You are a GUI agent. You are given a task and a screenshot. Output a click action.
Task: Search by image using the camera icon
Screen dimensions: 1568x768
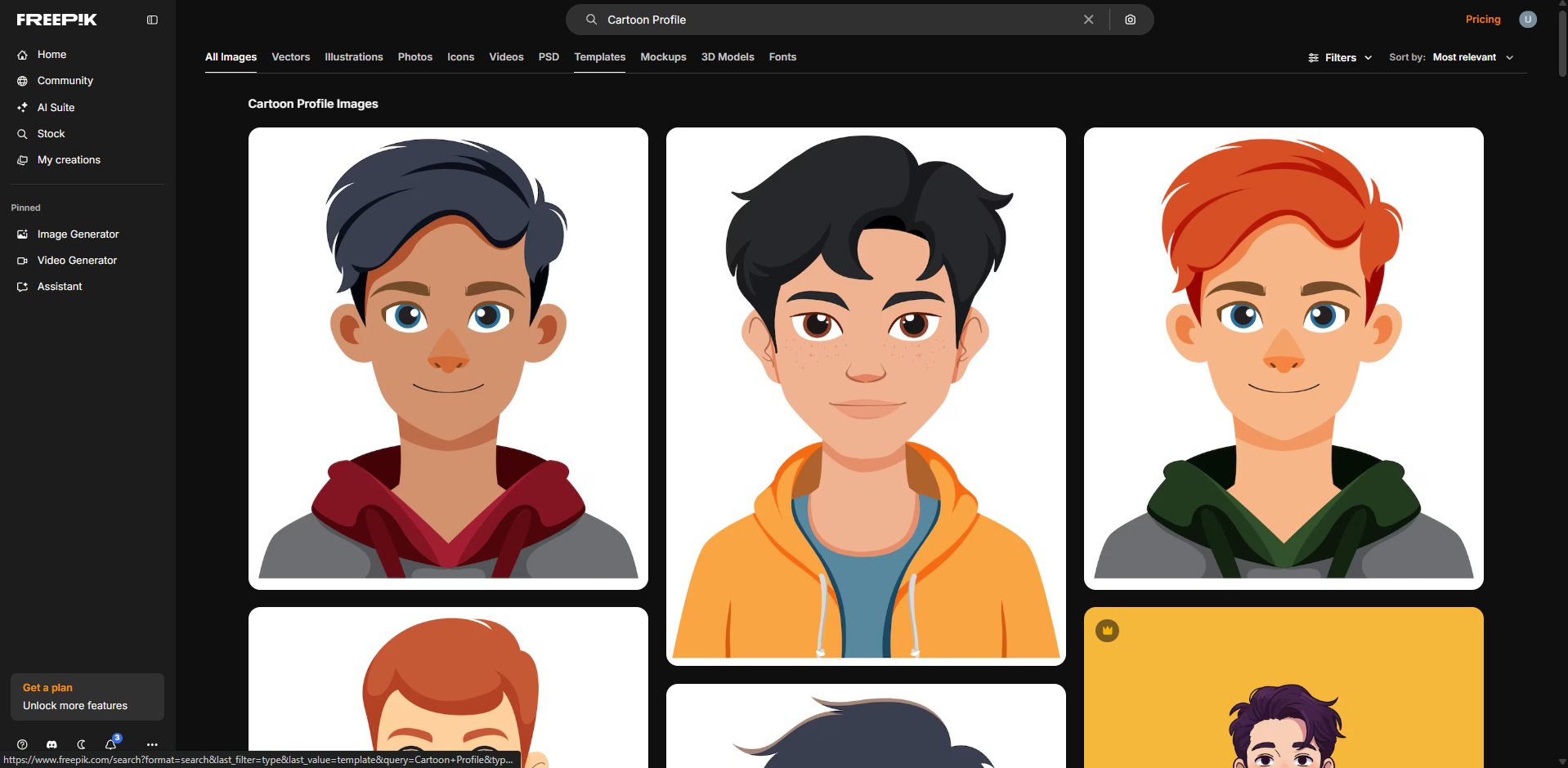click(1131, 19)
